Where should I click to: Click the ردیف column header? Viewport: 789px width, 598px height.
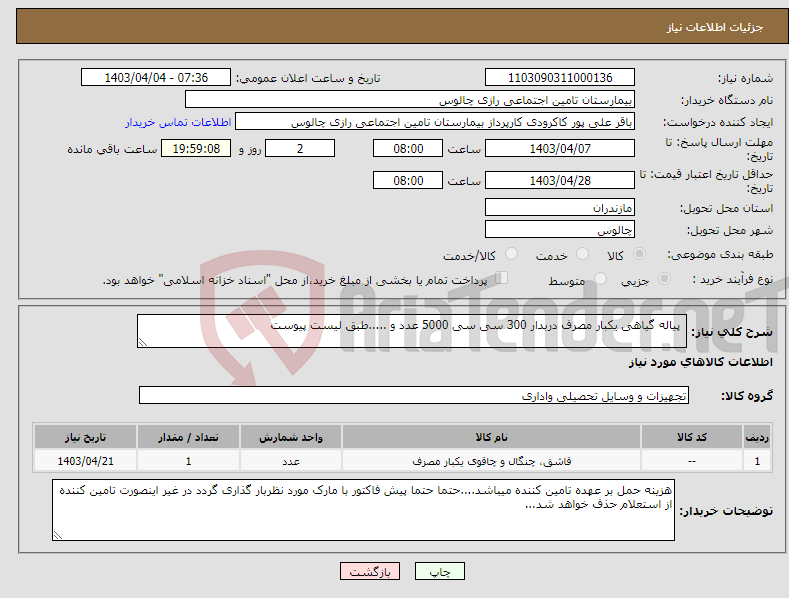[x=757, y=437]
